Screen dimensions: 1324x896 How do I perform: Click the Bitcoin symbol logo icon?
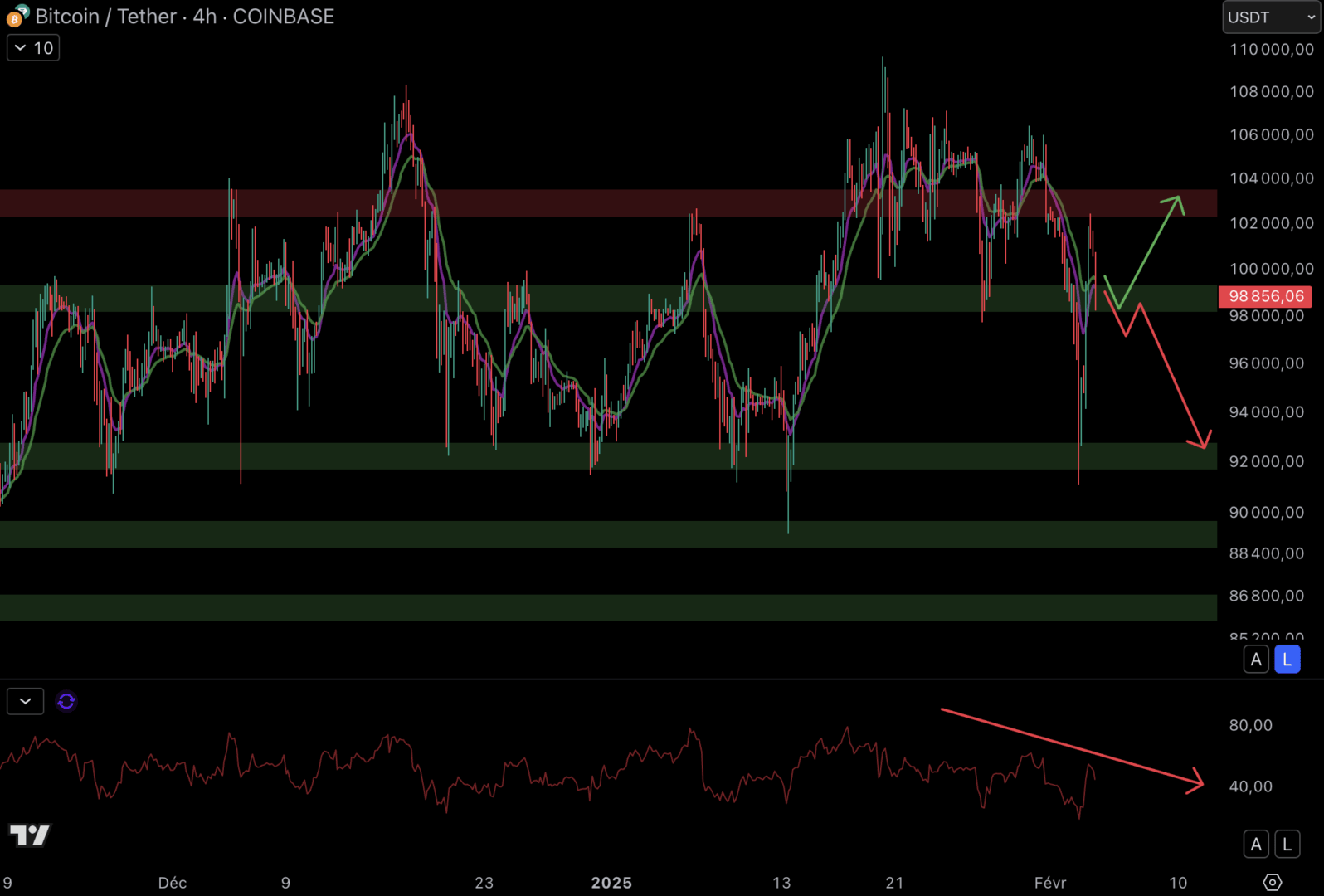click(17, 16)
